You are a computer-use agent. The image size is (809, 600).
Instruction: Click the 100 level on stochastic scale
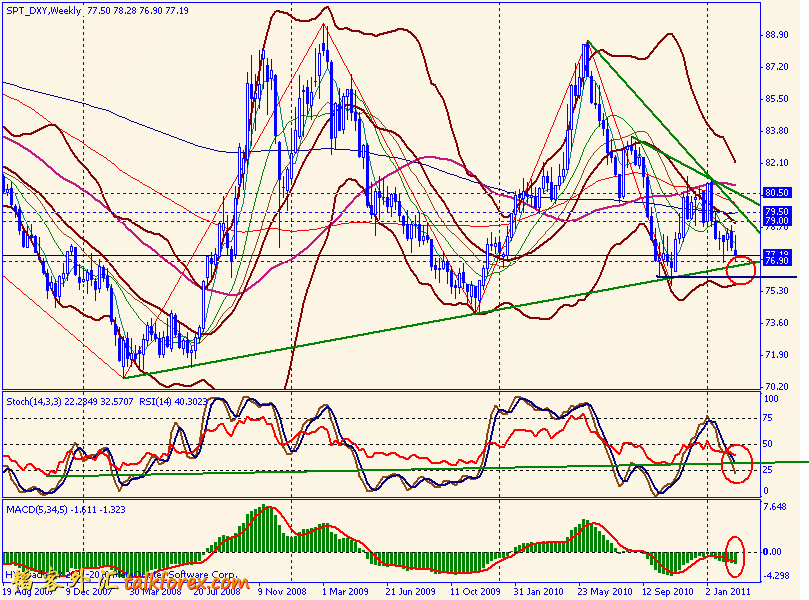771,399
